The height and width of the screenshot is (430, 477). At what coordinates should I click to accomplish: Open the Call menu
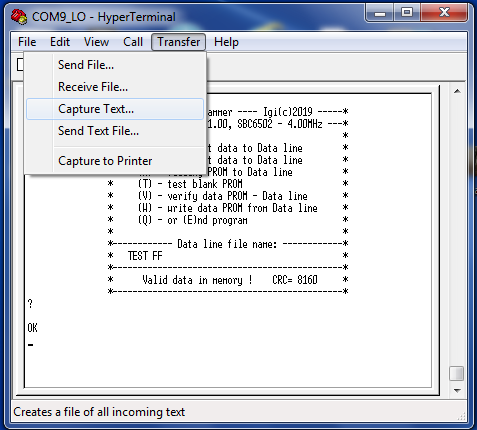pyautogui.click(x=133, y=42)
